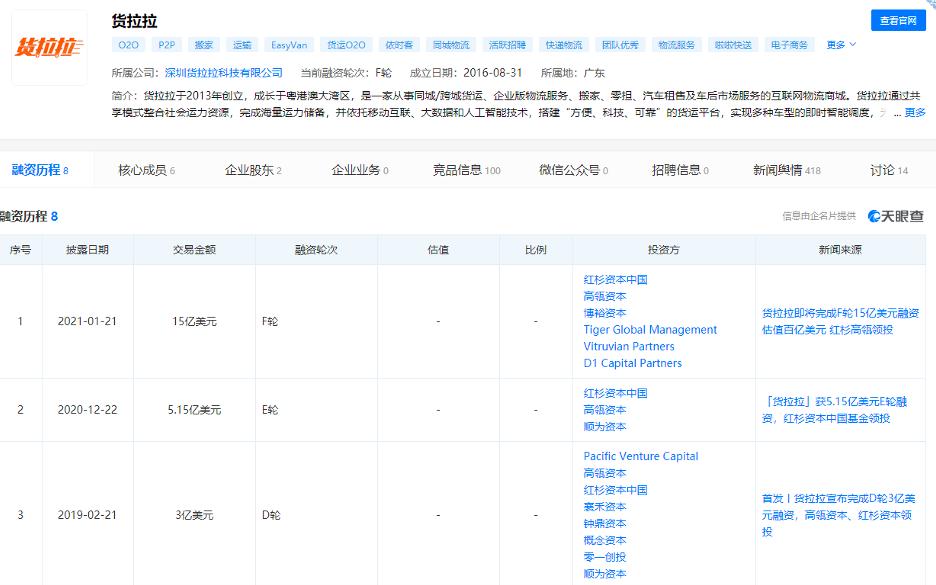Open Vitruvian Partners investor link

[629, 346]
